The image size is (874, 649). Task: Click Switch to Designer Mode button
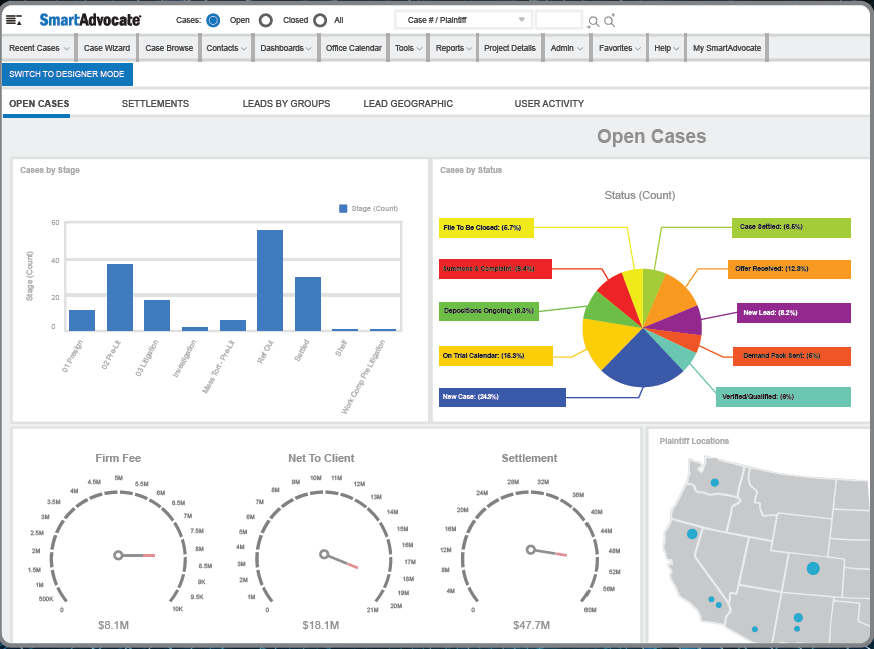click(67, 75)
